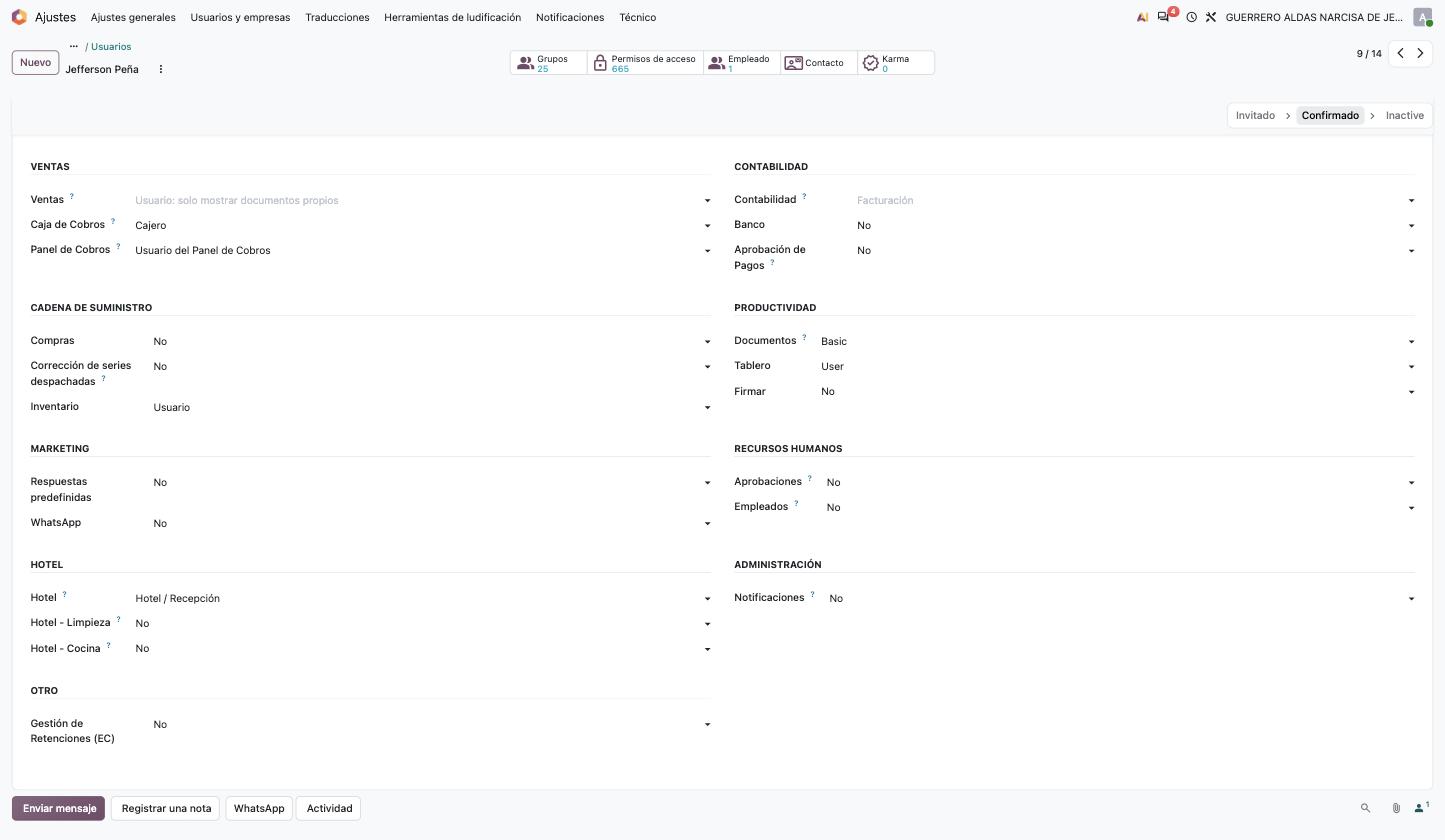This screenshot has height=840, width=1445.
Task: Open Hotel role dropdown
Action: coord(423,598)
